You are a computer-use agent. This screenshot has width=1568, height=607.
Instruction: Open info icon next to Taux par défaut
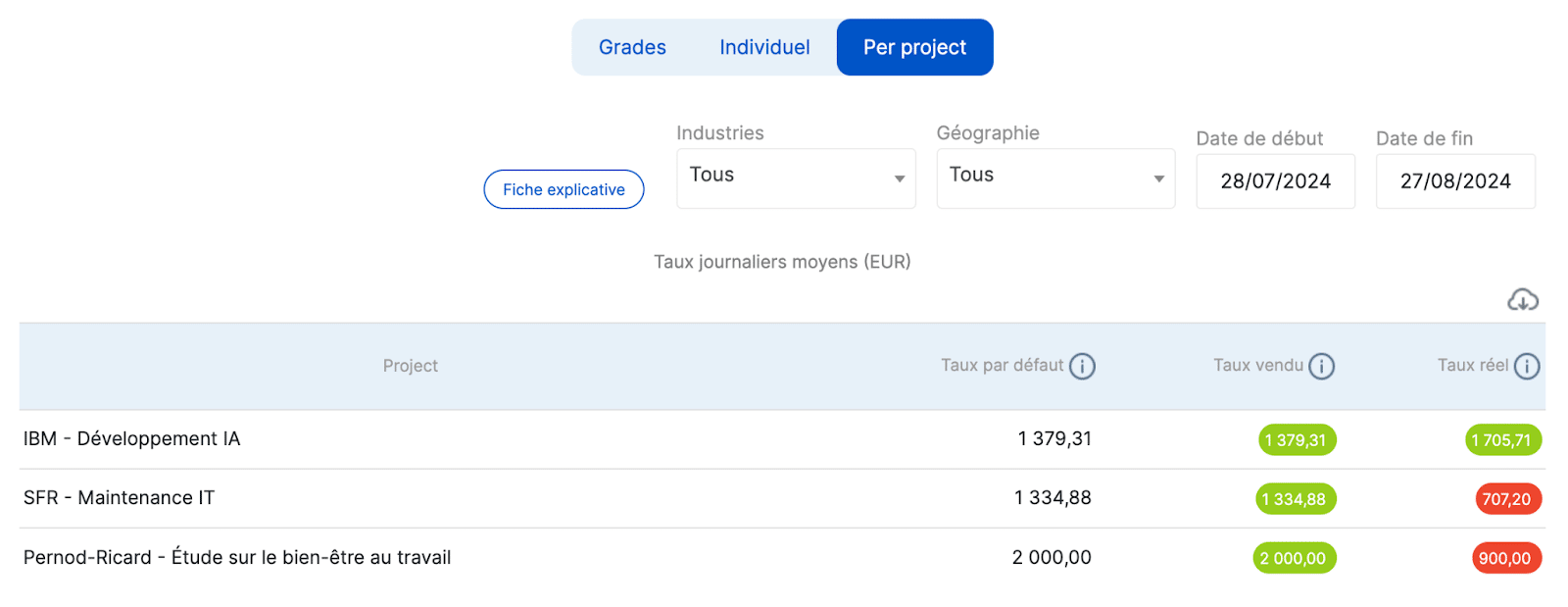(x=1082, y=366)
